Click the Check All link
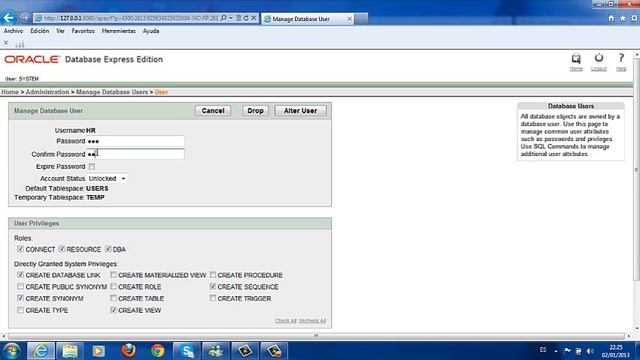Screen dimensions: 640x360 (286, 321)
